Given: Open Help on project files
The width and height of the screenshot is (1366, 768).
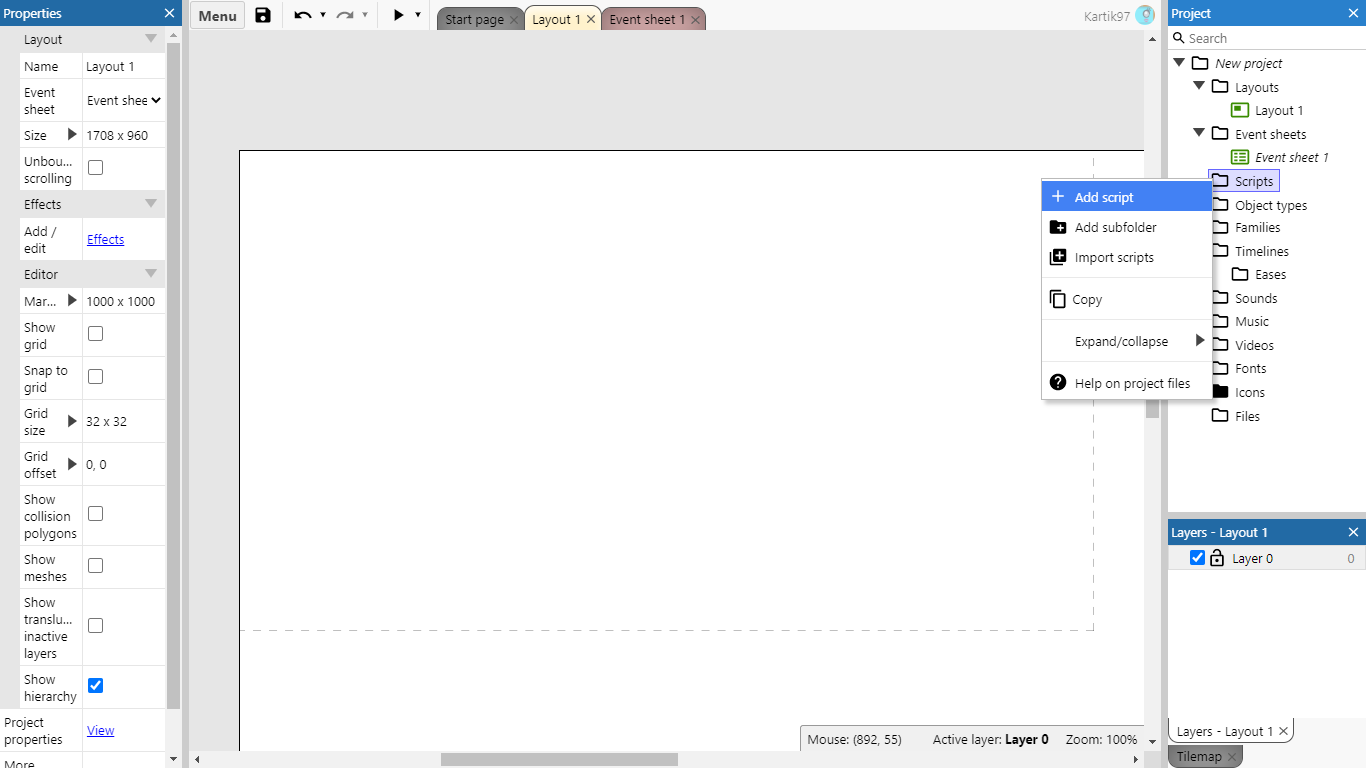Looking at the screenshot, I should tap(1127, 383).
